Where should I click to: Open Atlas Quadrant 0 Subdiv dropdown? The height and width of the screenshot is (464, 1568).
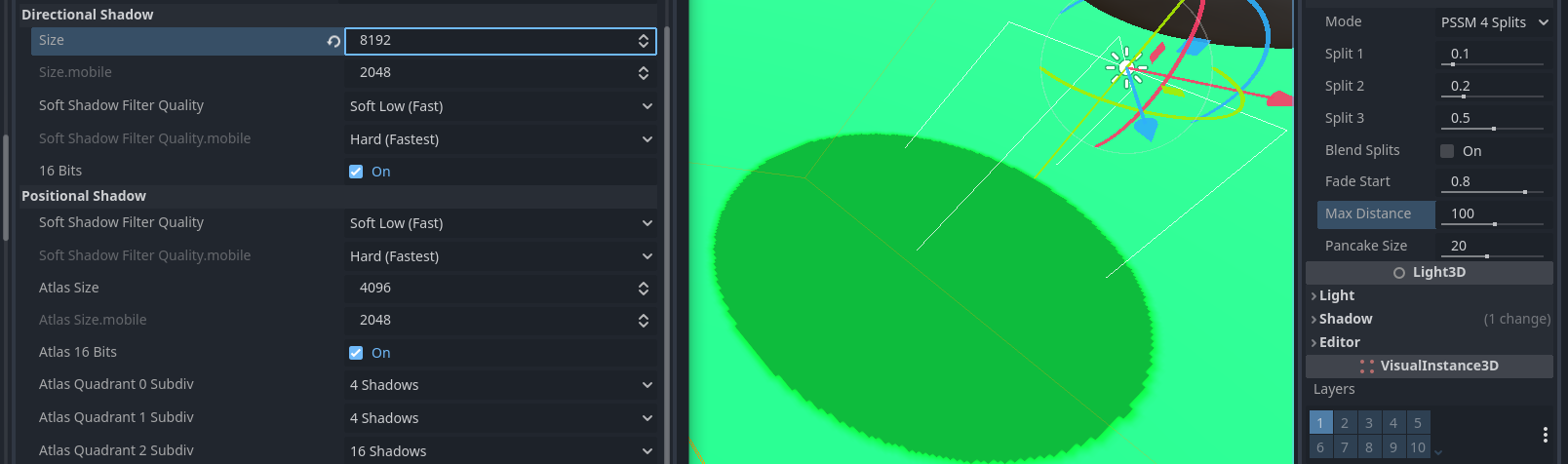(x=500, y=385)
